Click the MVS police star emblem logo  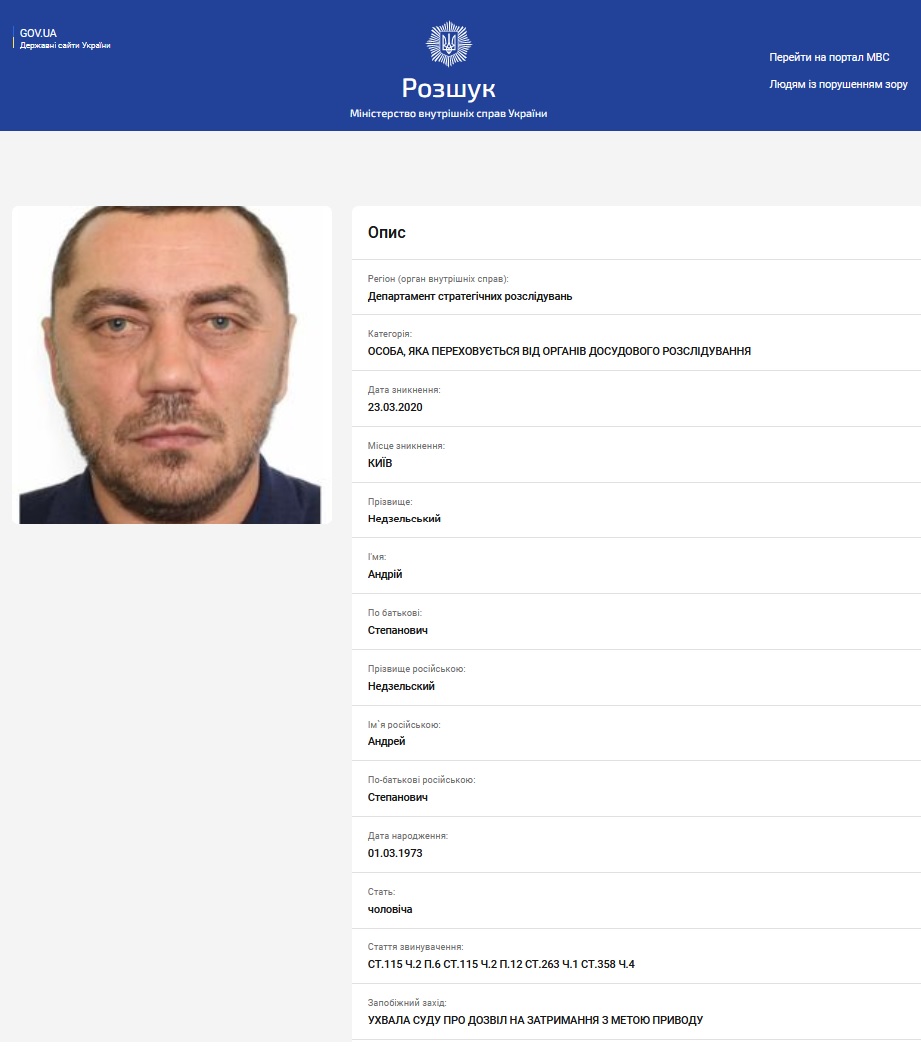click(448, 43)
